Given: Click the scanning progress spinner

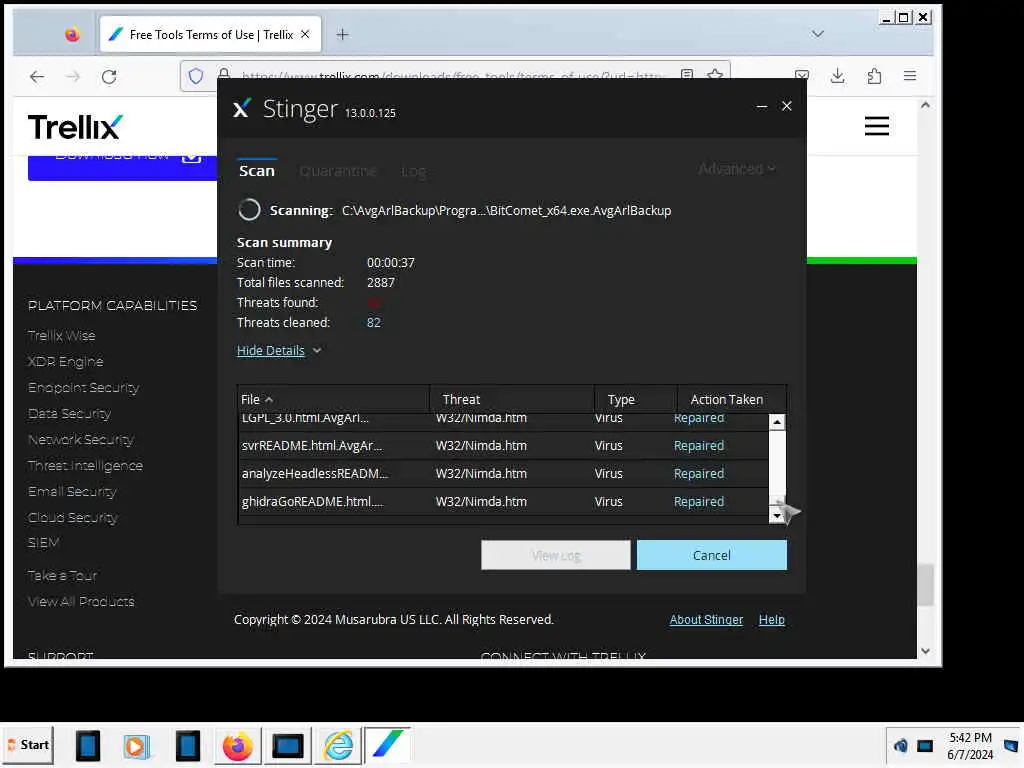Looking at the screenshot, I should pyautogui.click(x=249, y=210).
